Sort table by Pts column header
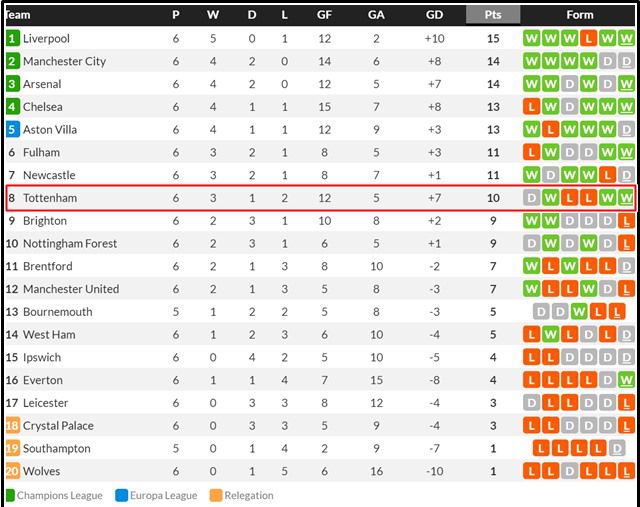640x507 pixels. 493,15
